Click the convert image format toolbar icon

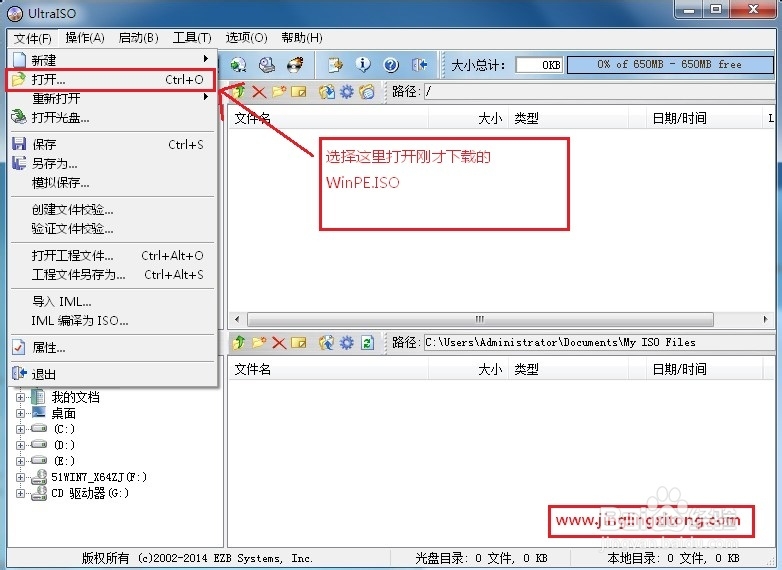coord(238,65)
